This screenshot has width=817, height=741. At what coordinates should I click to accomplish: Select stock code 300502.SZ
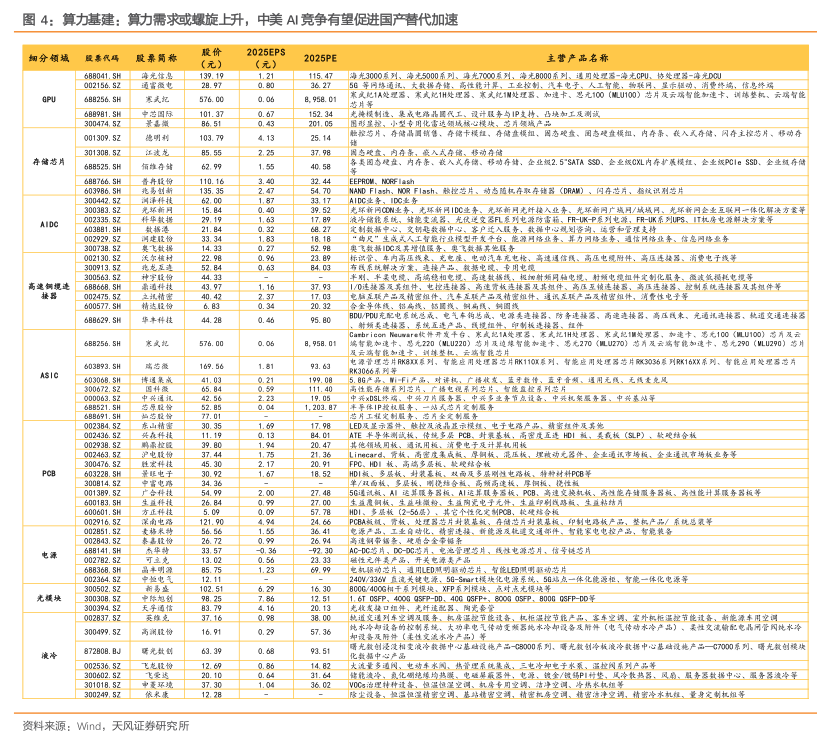(x=102, y=589)
